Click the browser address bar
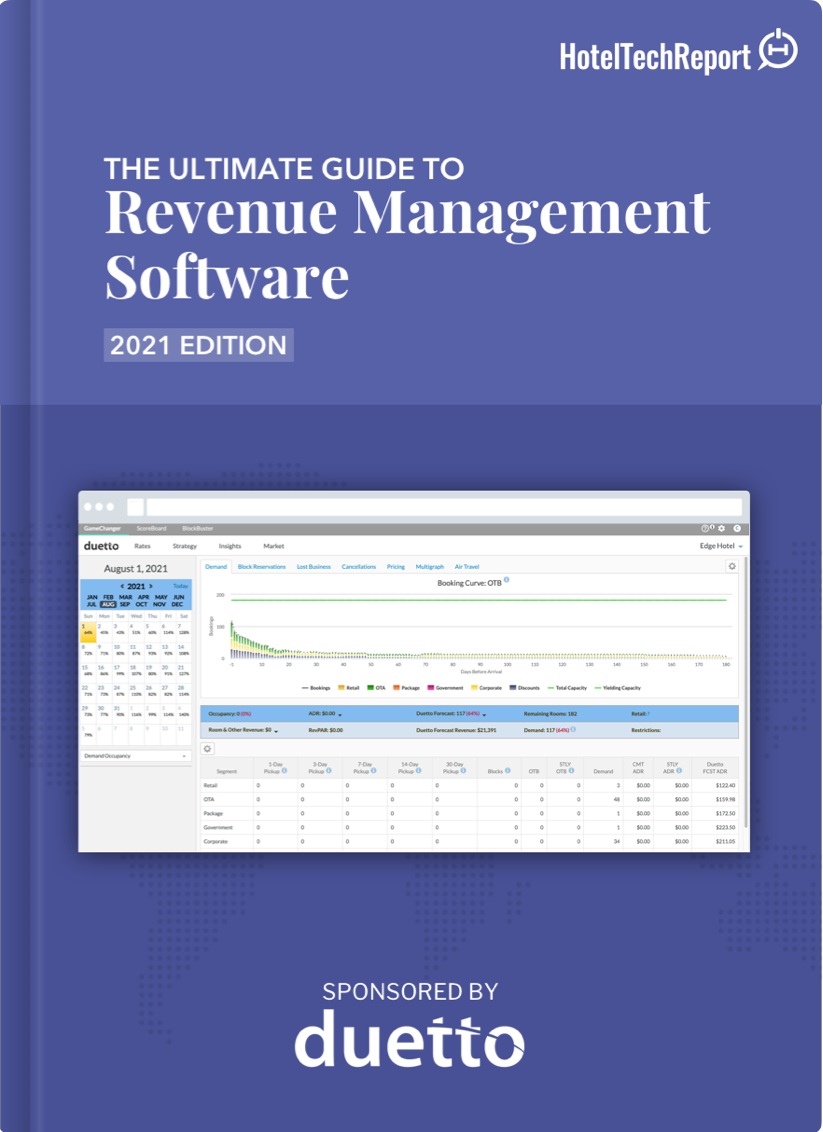Viewport: 823px width, 1132px height. [445, 507]
